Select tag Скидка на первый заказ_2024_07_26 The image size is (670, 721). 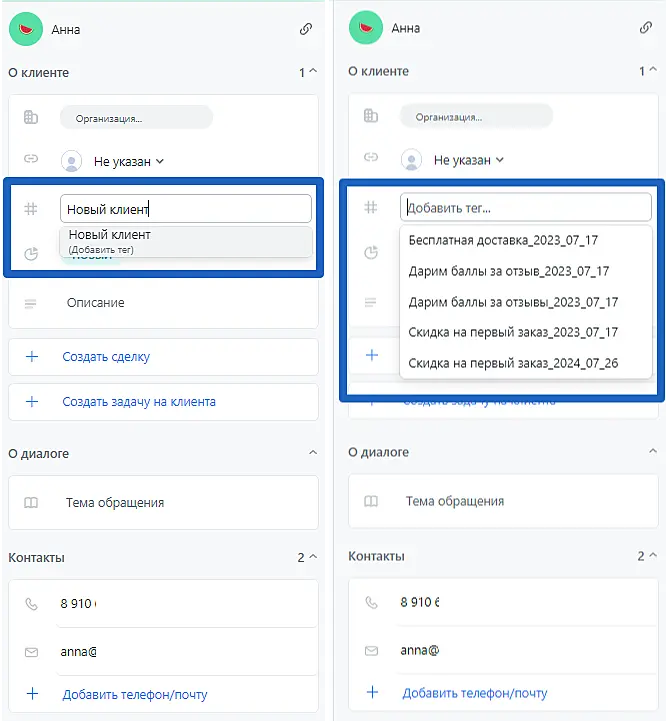(x=513, y=362)
